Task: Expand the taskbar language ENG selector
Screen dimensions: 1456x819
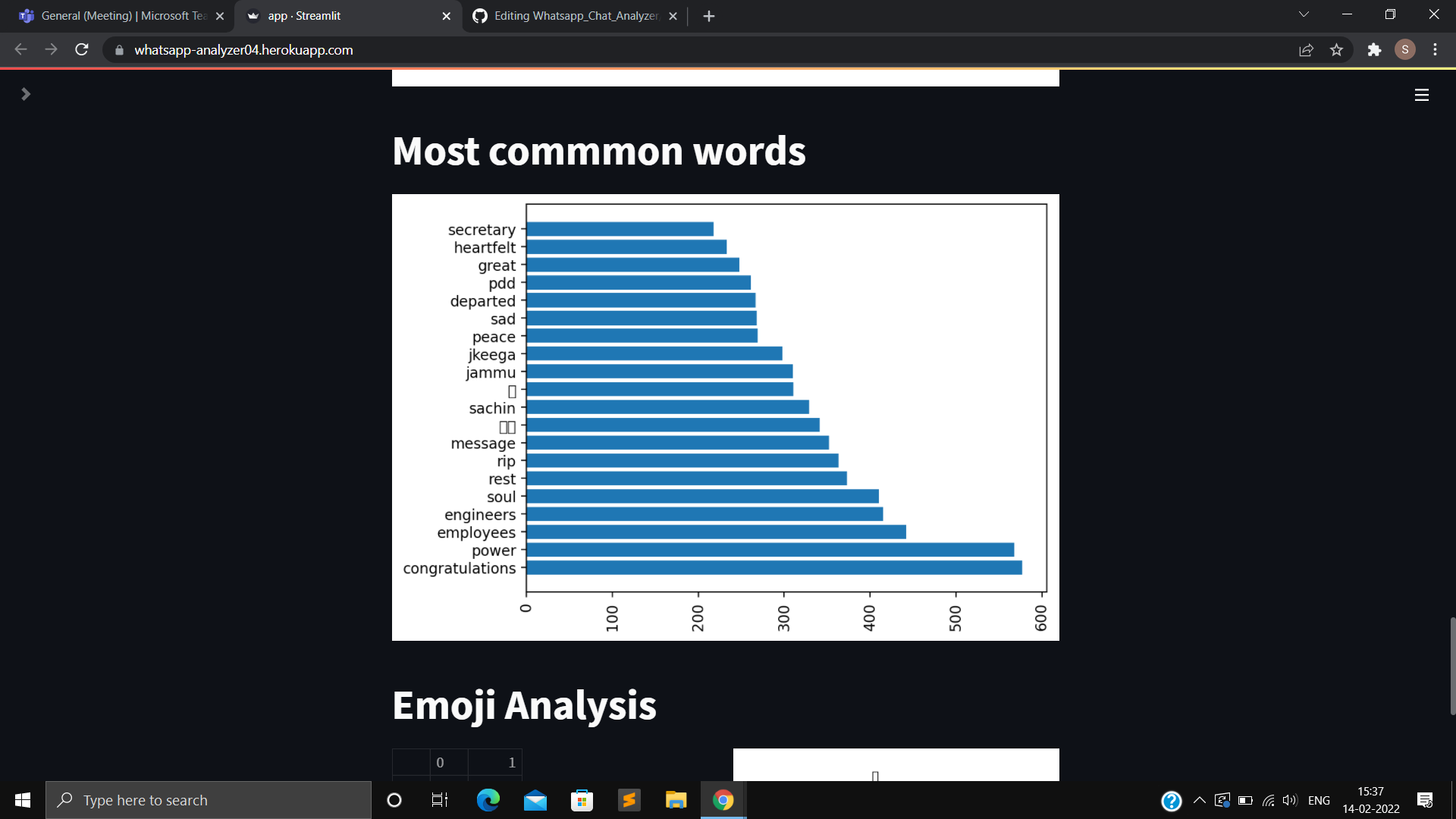Action: (x=1319, y=799)
